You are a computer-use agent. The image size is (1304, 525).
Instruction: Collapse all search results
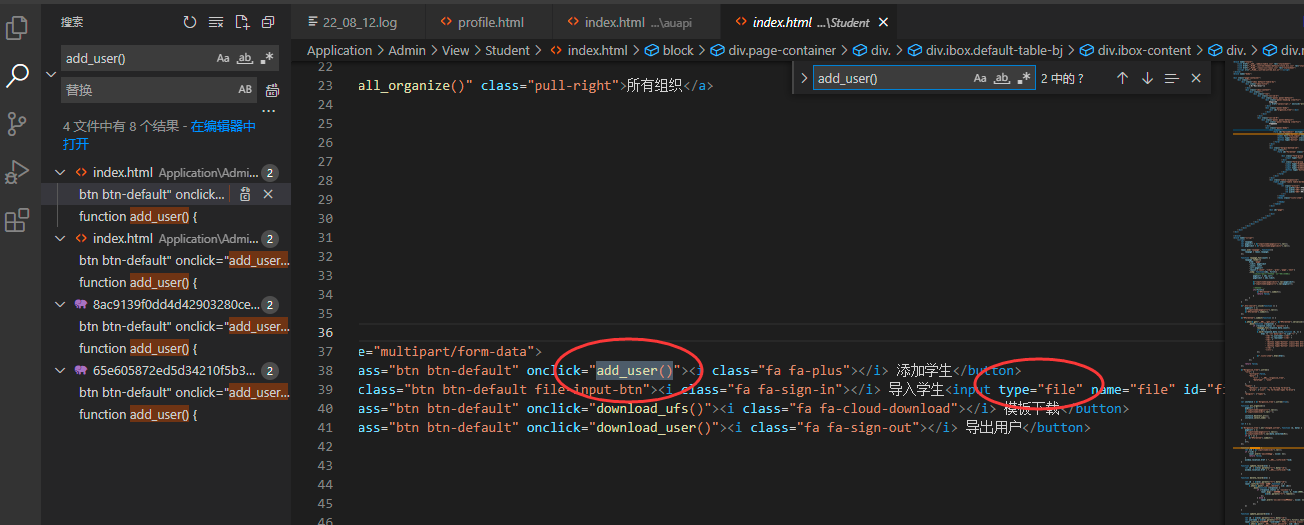[x=268, y=22]
